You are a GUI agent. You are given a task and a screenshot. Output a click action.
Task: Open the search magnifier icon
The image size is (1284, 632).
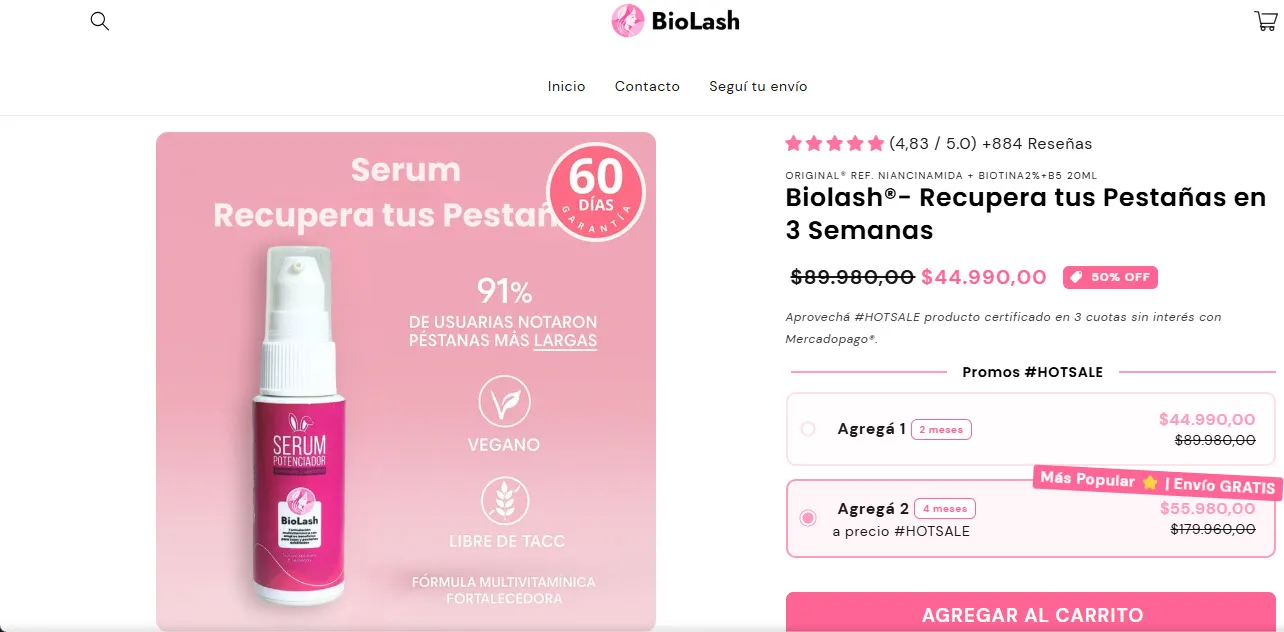[100, 21]
